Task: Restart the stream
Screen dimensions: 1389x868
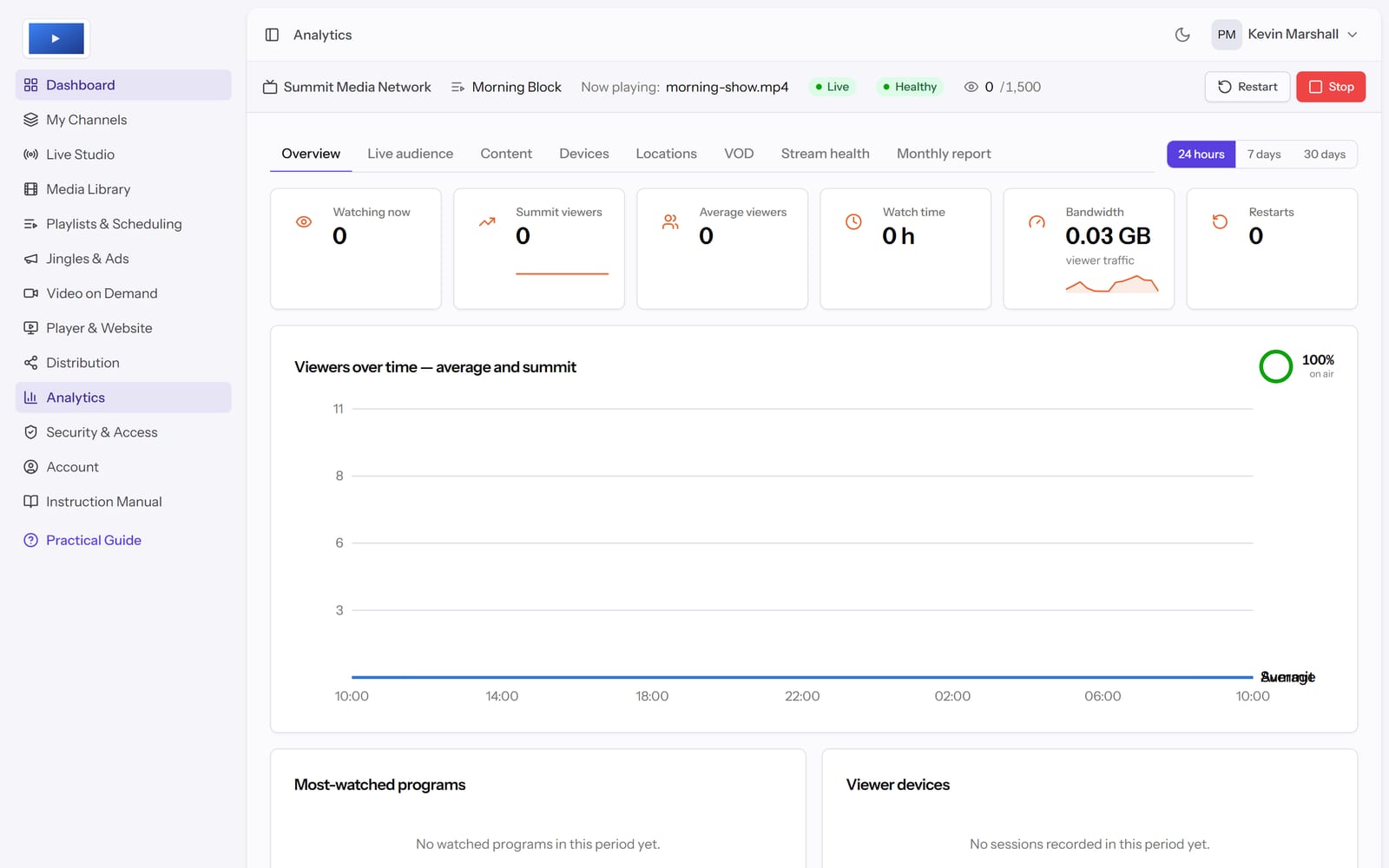Action: click(x=1247, y=87)
